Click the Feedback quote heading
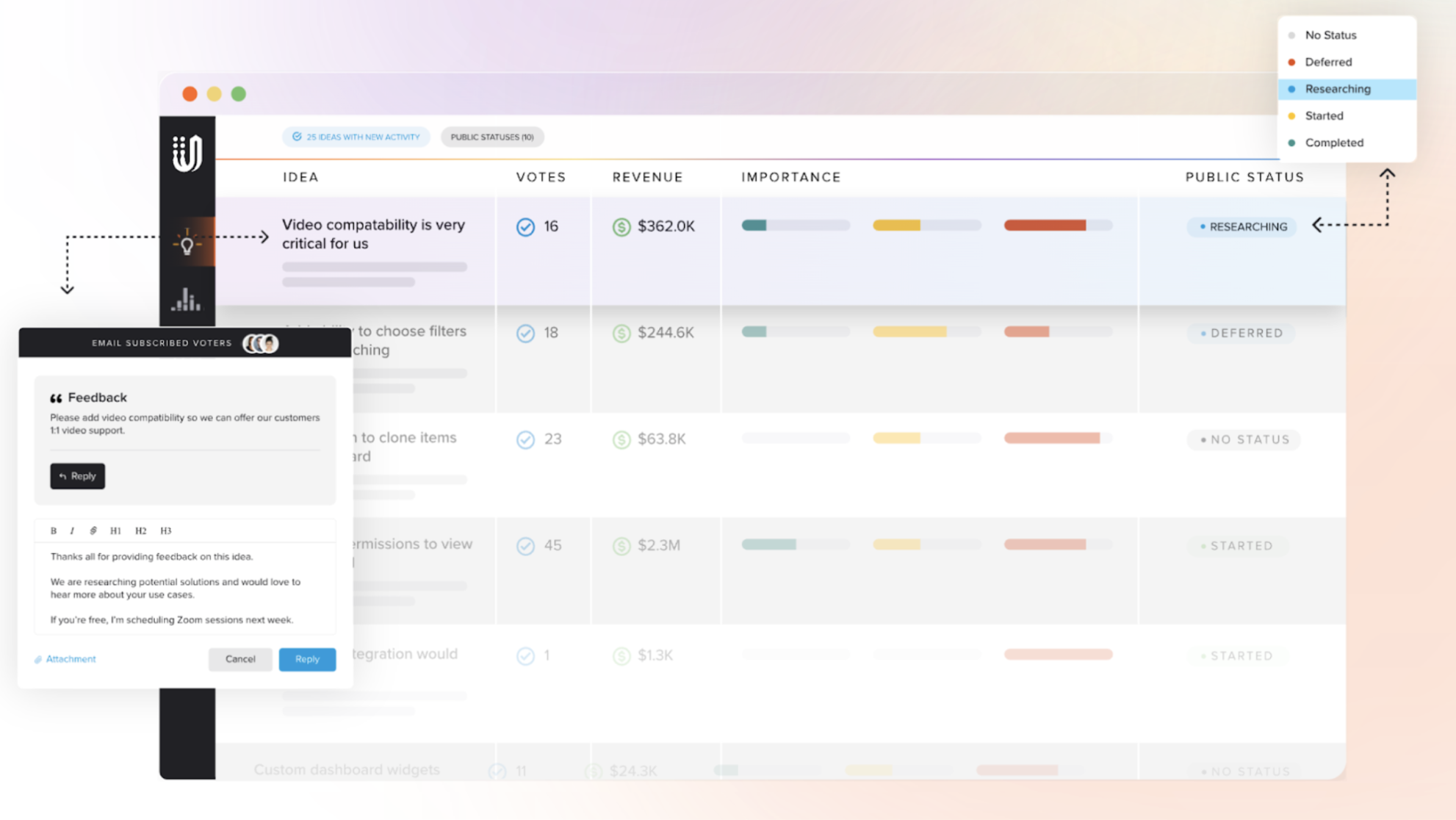 point(88,398)
